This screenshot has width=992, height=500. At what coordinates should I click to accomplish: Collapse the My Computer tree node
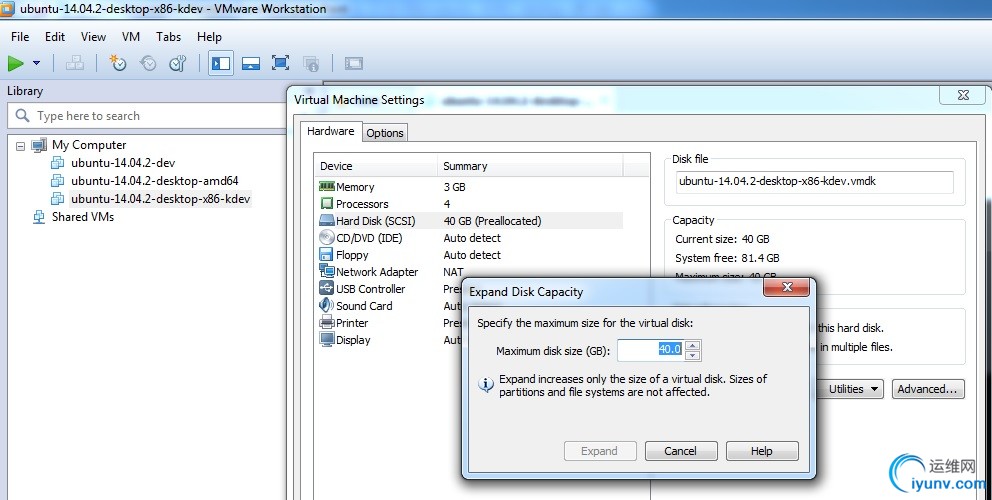(20, 146)
